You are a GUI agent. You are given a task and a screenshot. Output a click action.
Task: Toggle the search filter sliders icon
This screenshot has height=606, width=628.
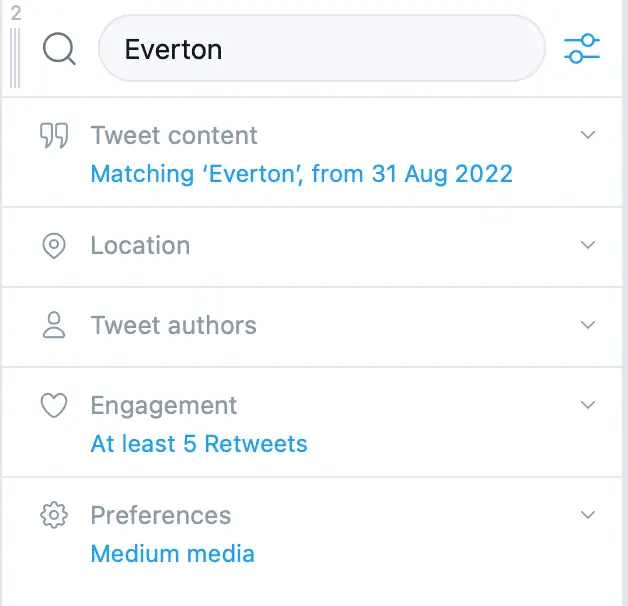[x=582, y=48]
